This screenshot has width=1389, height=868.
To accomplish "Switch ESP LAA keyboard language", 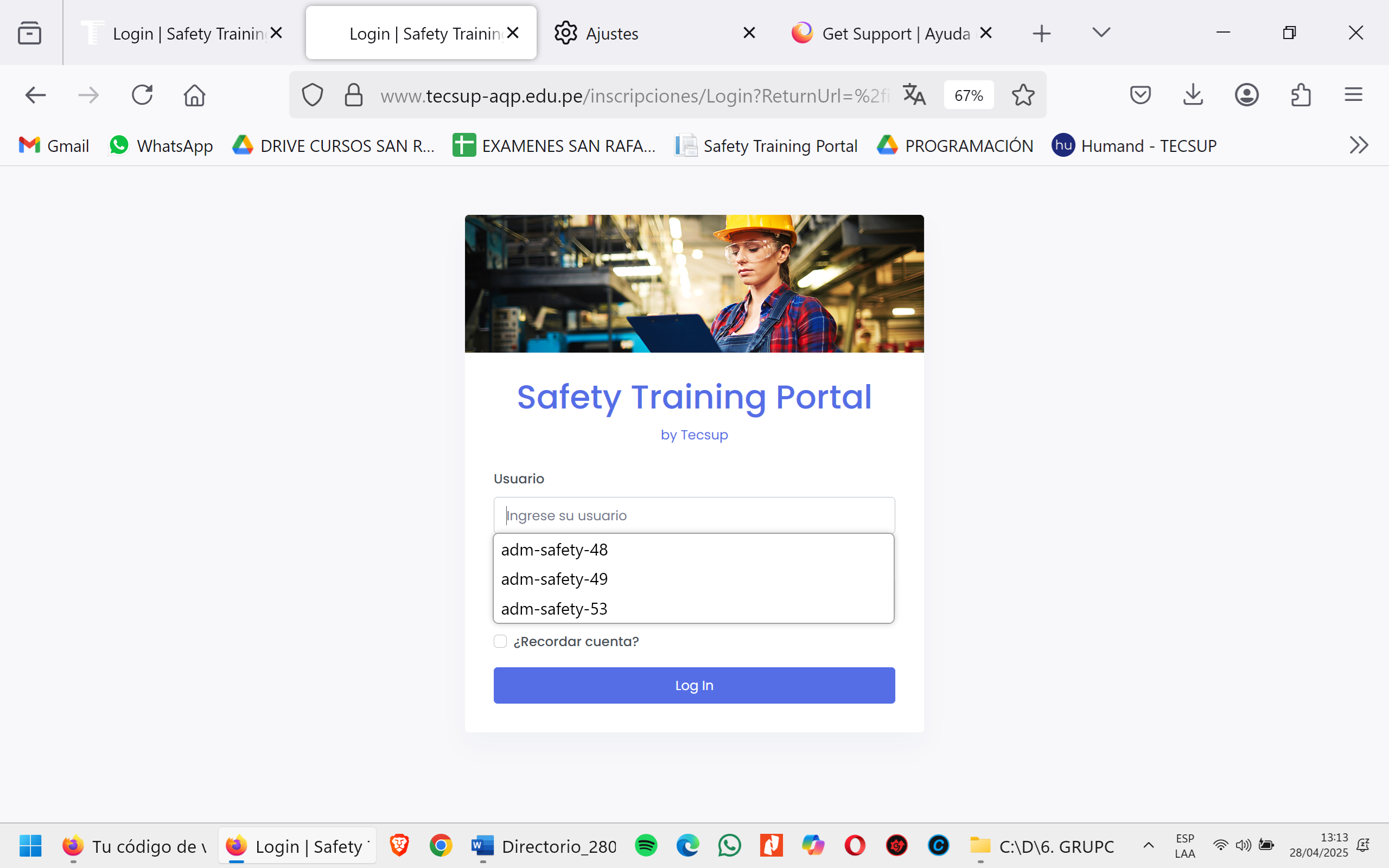I will click(1184, 846).
